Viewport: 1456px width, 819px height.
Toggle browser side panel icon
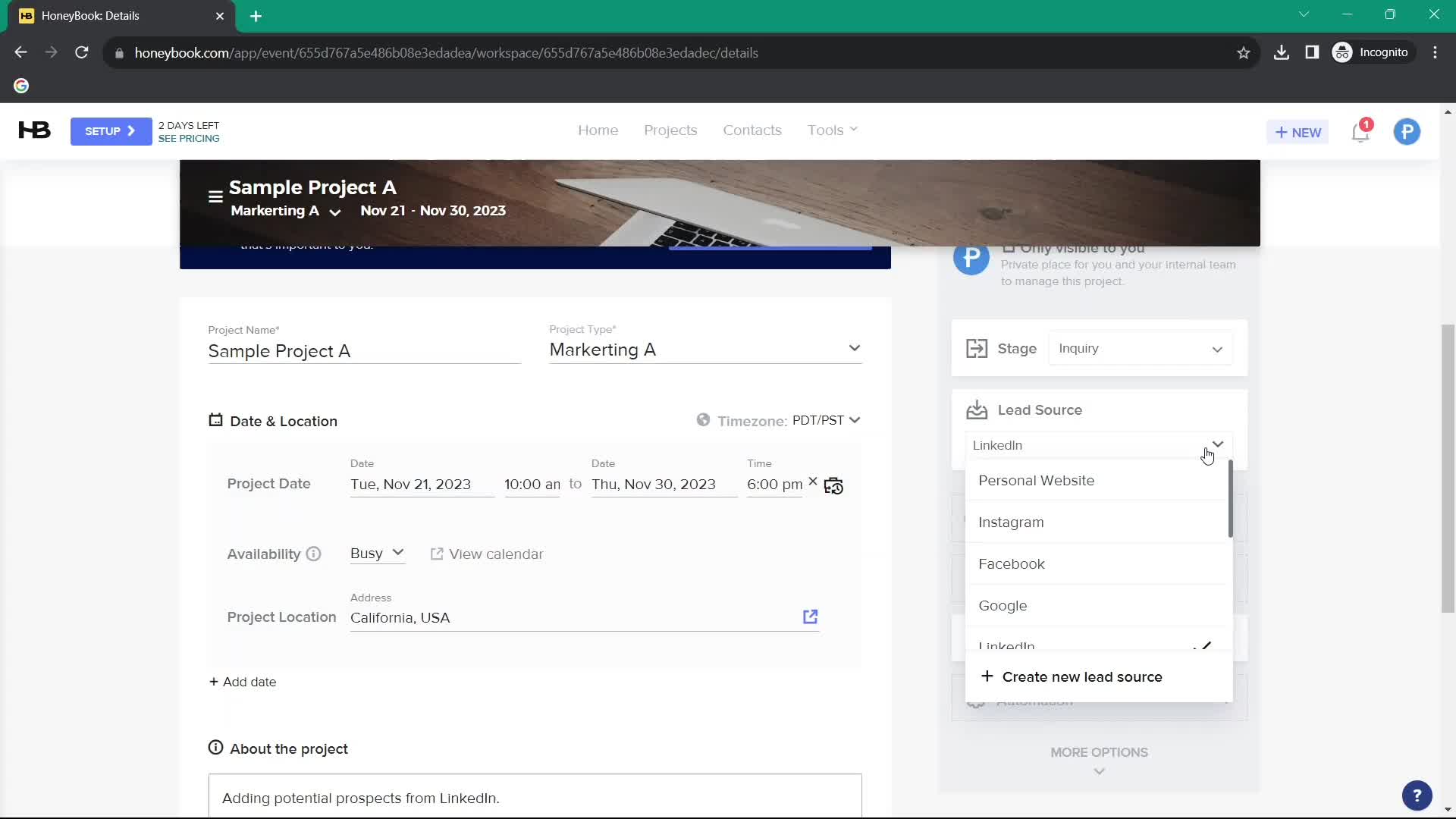coord(1312,53)
